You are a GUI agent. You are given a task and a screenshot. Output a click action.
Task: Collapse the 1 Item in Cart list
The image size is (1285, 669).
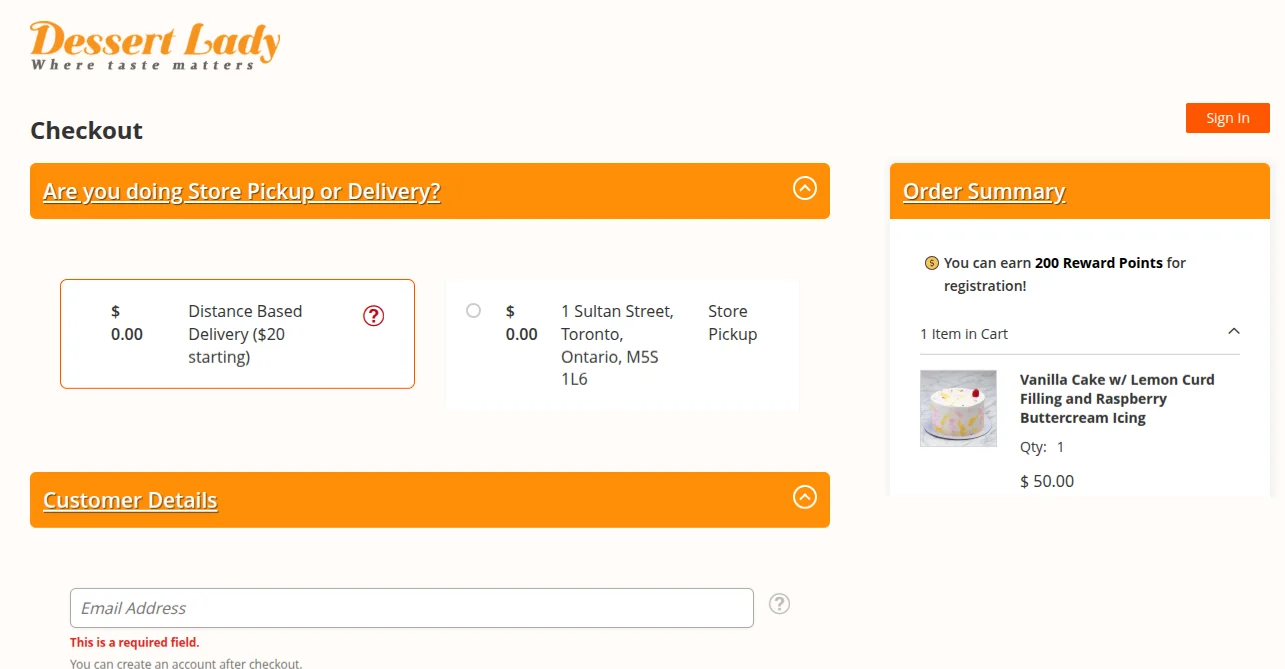click(1233, 332)
